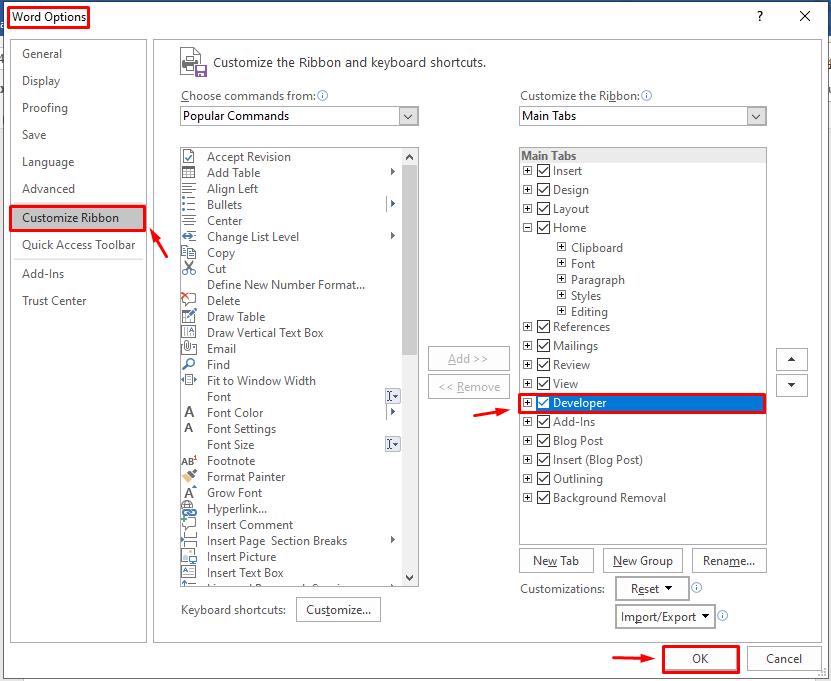Click the Draw Vertical Text Box icon
This screenshot has height=681, width=831.
click(188, 332)
